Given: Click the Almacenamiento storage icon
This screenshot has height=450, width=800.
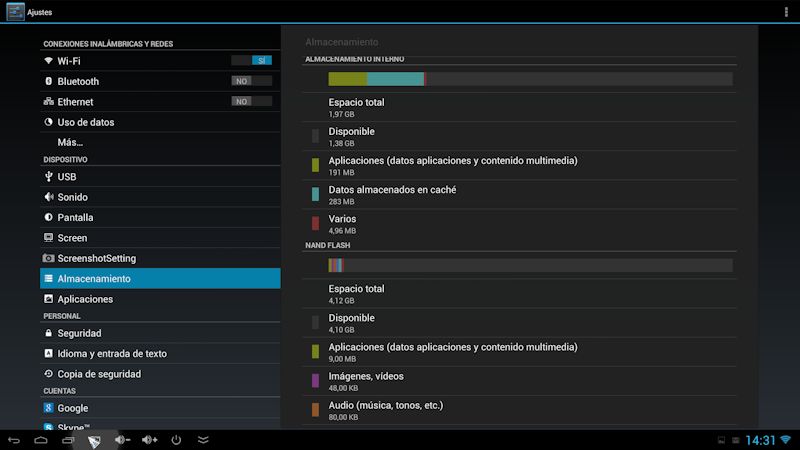Looking at the screenshot, I should coord(48,279).
